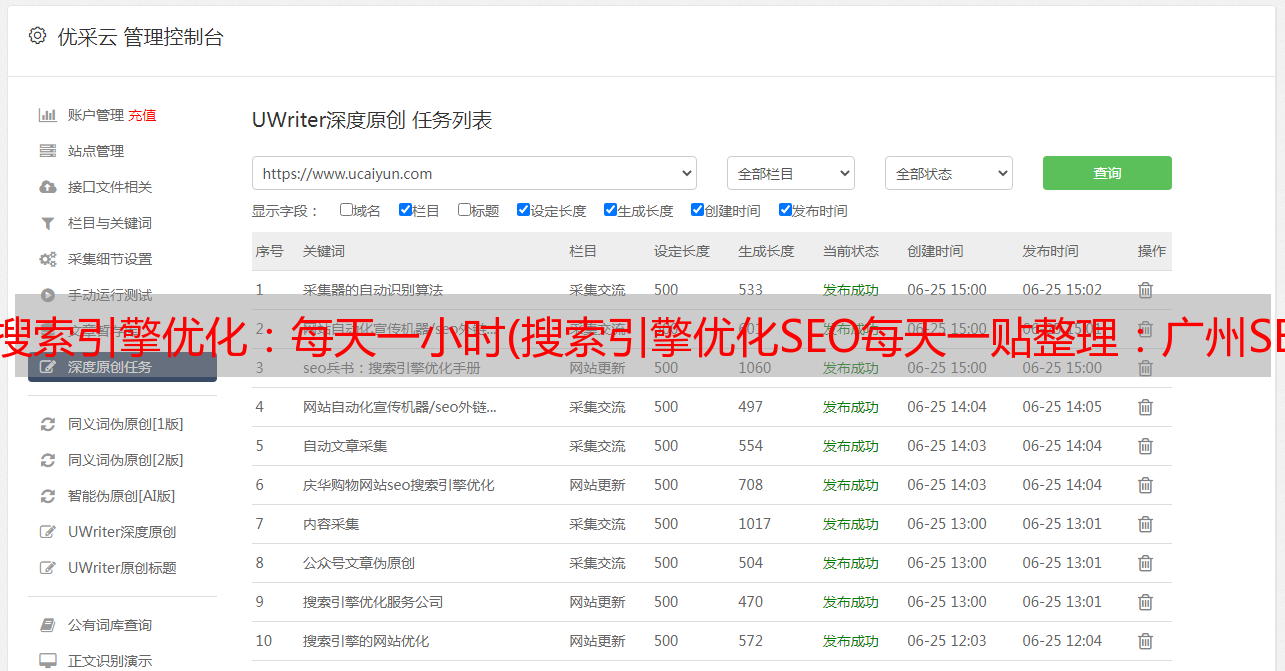The width and height of the screenshot is (1285, 671).
Task: Open the 全部状态 dropdown
Action: click(x=949, y=173)
